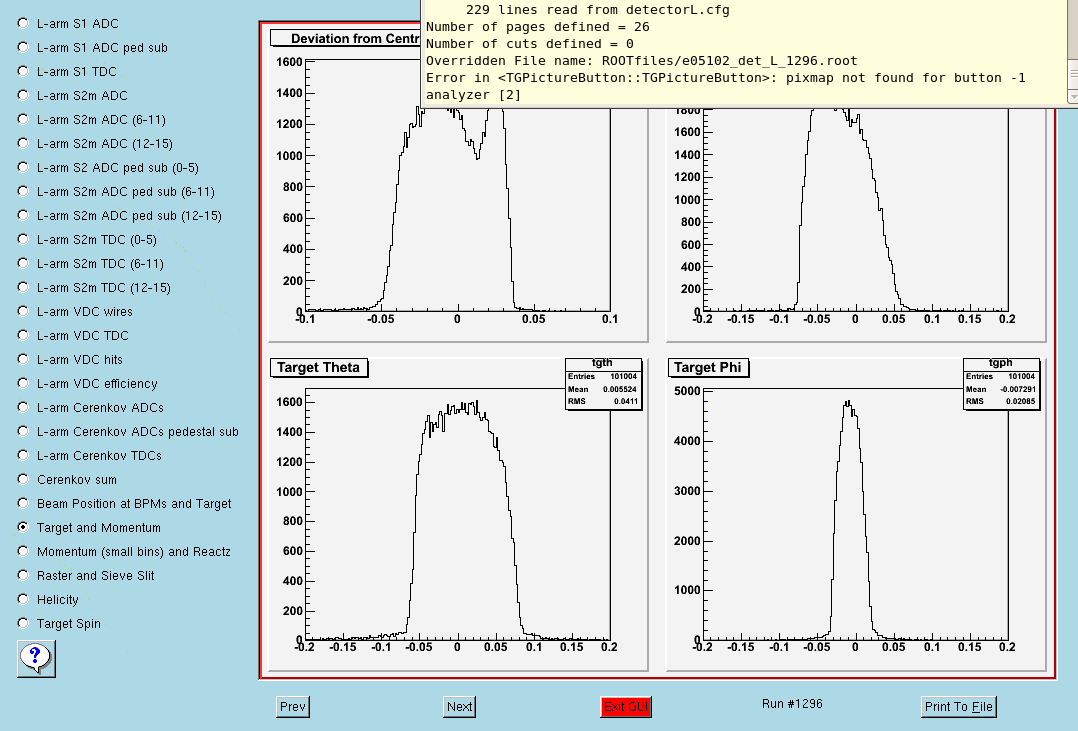Screen dimensions: 1078x731
Task: Switch to L-arm S2m TDC (12-15)
Action: point(23,287)
